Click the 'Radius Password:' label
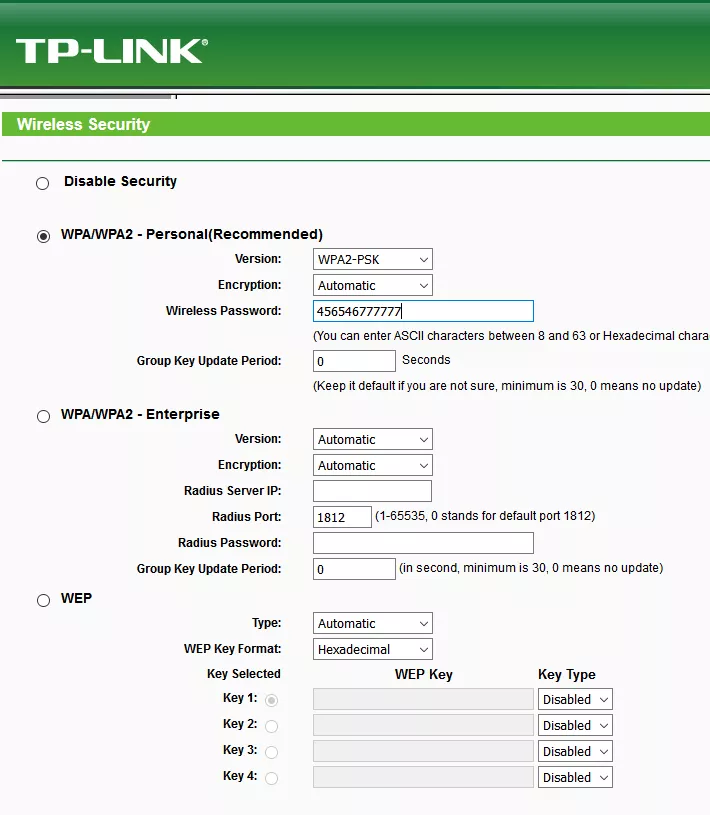710x815 pixels. [x=230, y=543]
